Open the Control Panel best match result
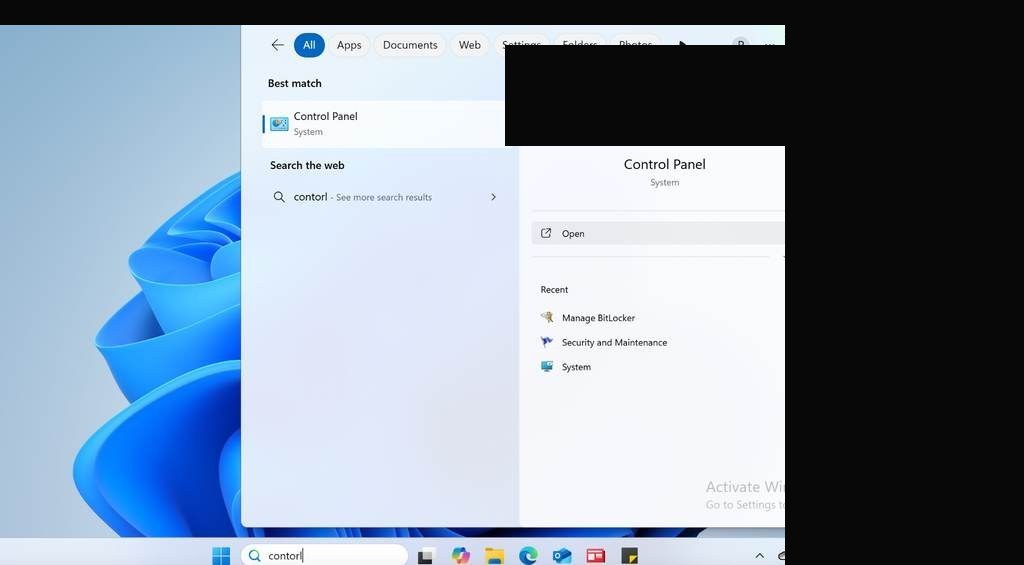The image size is (1024, 565). click(x=383, y=123)
